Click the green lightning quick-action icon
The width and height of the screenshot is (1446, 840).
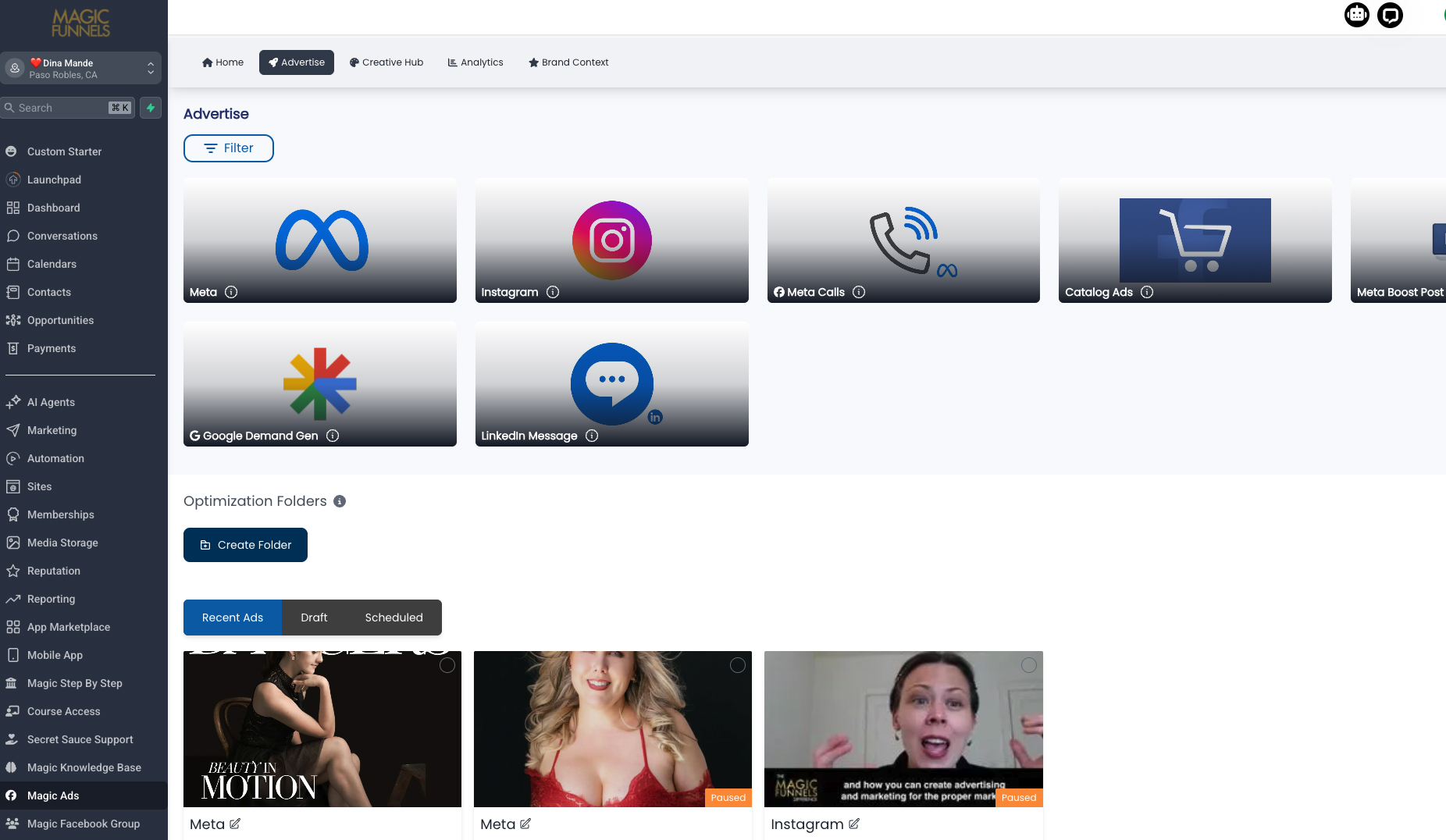click(151, 108)
